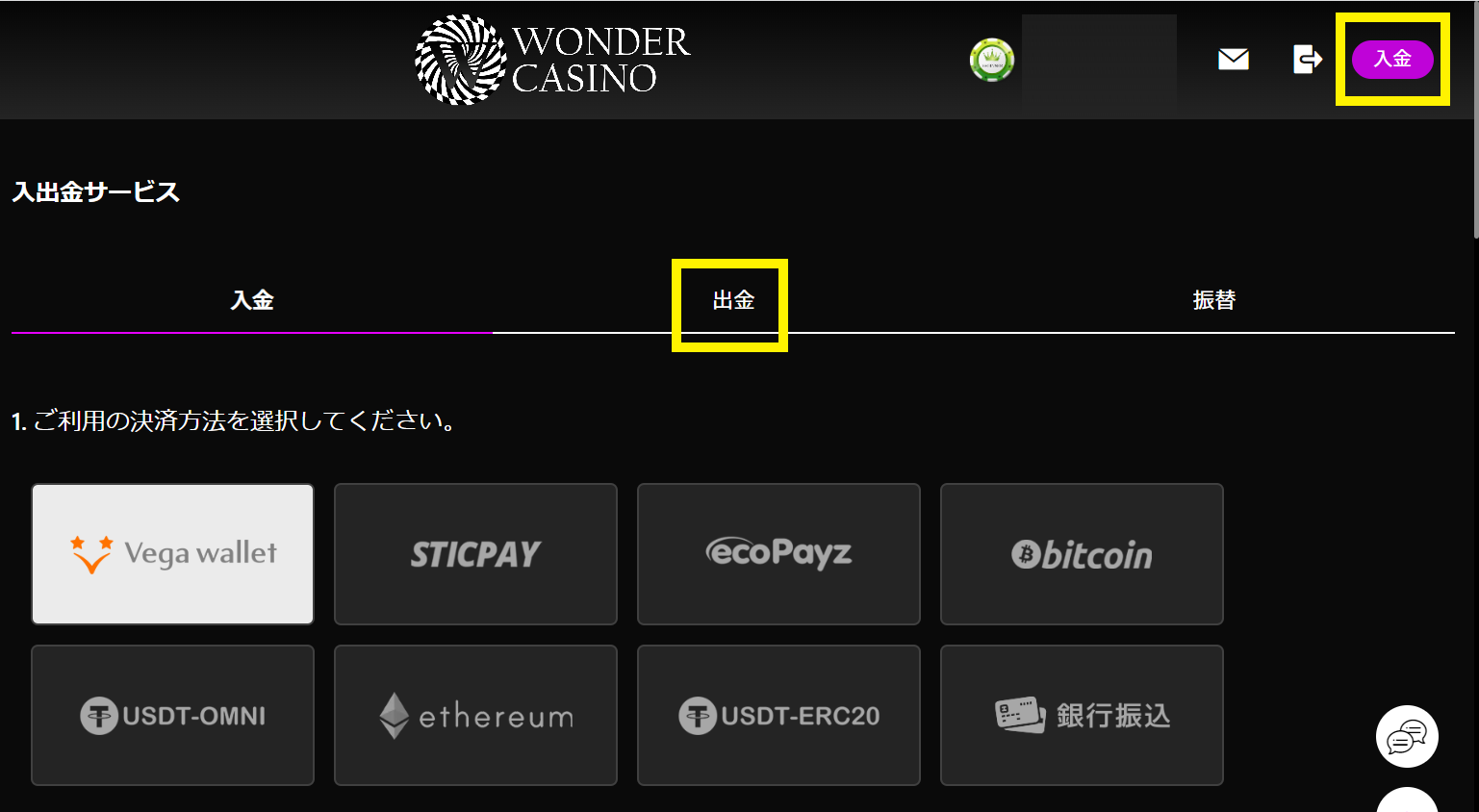Click the logout door-arrow icon
The width and height of the screenshot is (1479, 812).
tap(1307, 60)
